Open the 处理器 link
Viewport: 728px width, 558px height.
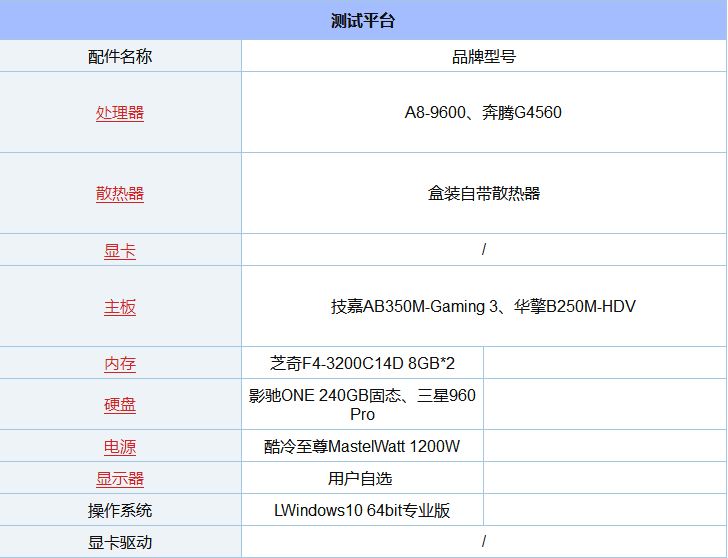coord(120,113)
